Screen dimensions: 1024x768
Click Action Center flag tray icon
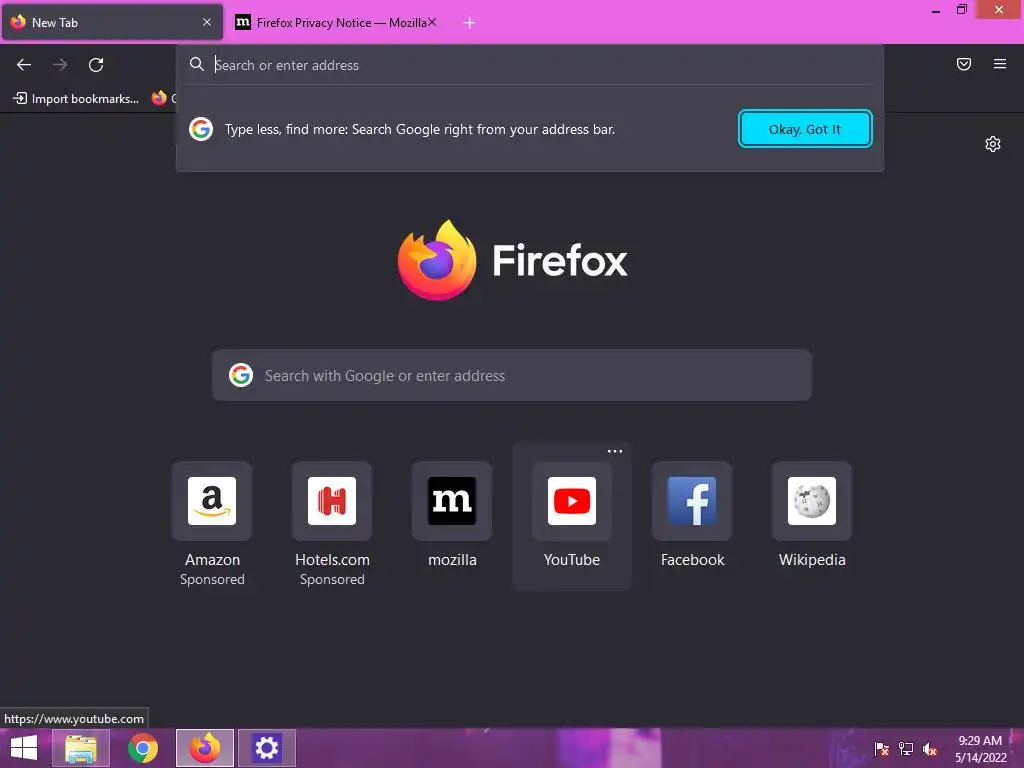[x=882, y=748]
